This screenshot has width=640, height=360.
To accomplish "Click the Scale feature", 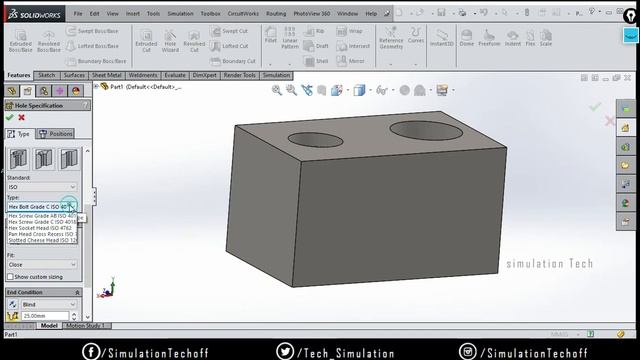I will click(x=546, y=38).
